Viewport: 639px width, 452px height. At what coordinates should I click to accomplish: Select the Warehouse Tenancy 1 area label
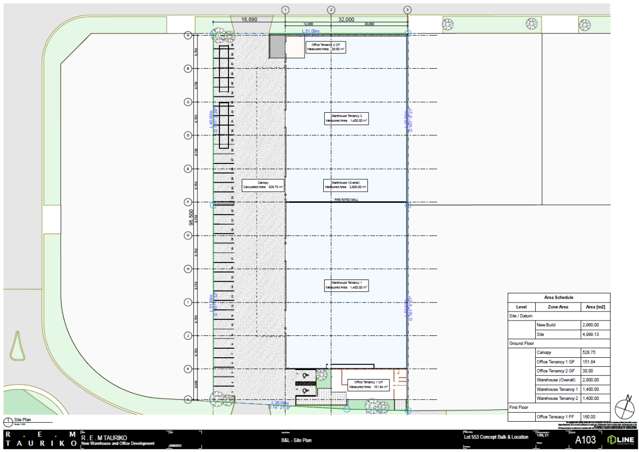(x=347, y=286)
